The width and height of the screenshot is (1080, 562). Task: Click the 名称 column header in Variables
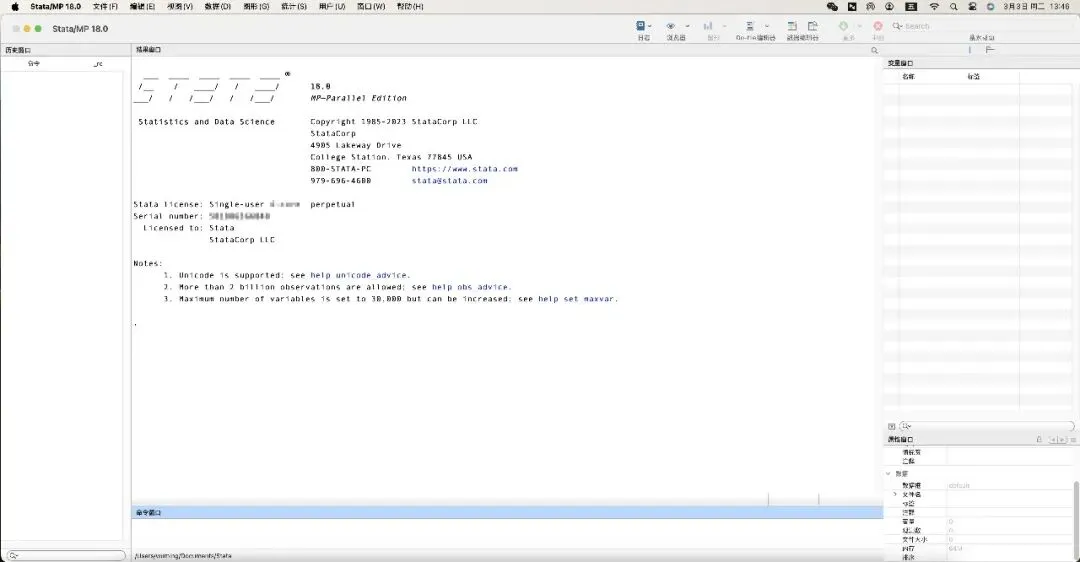(908, 76)
